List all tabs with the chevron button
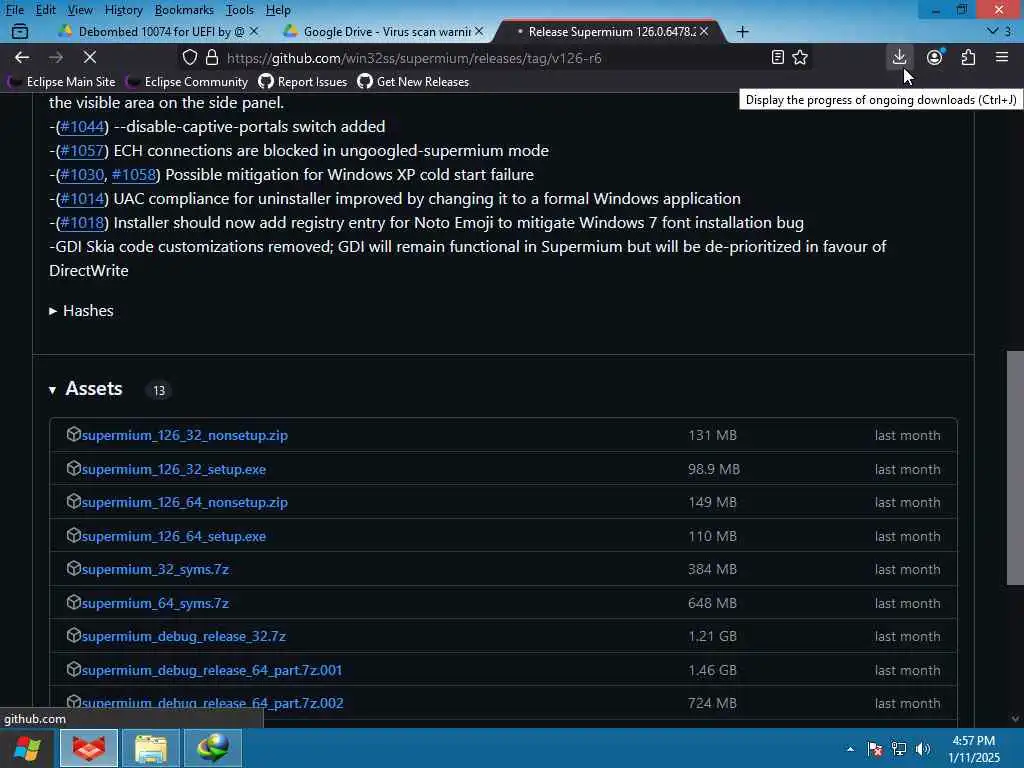This screenshot has height=768, width=1024. [993, 31]
